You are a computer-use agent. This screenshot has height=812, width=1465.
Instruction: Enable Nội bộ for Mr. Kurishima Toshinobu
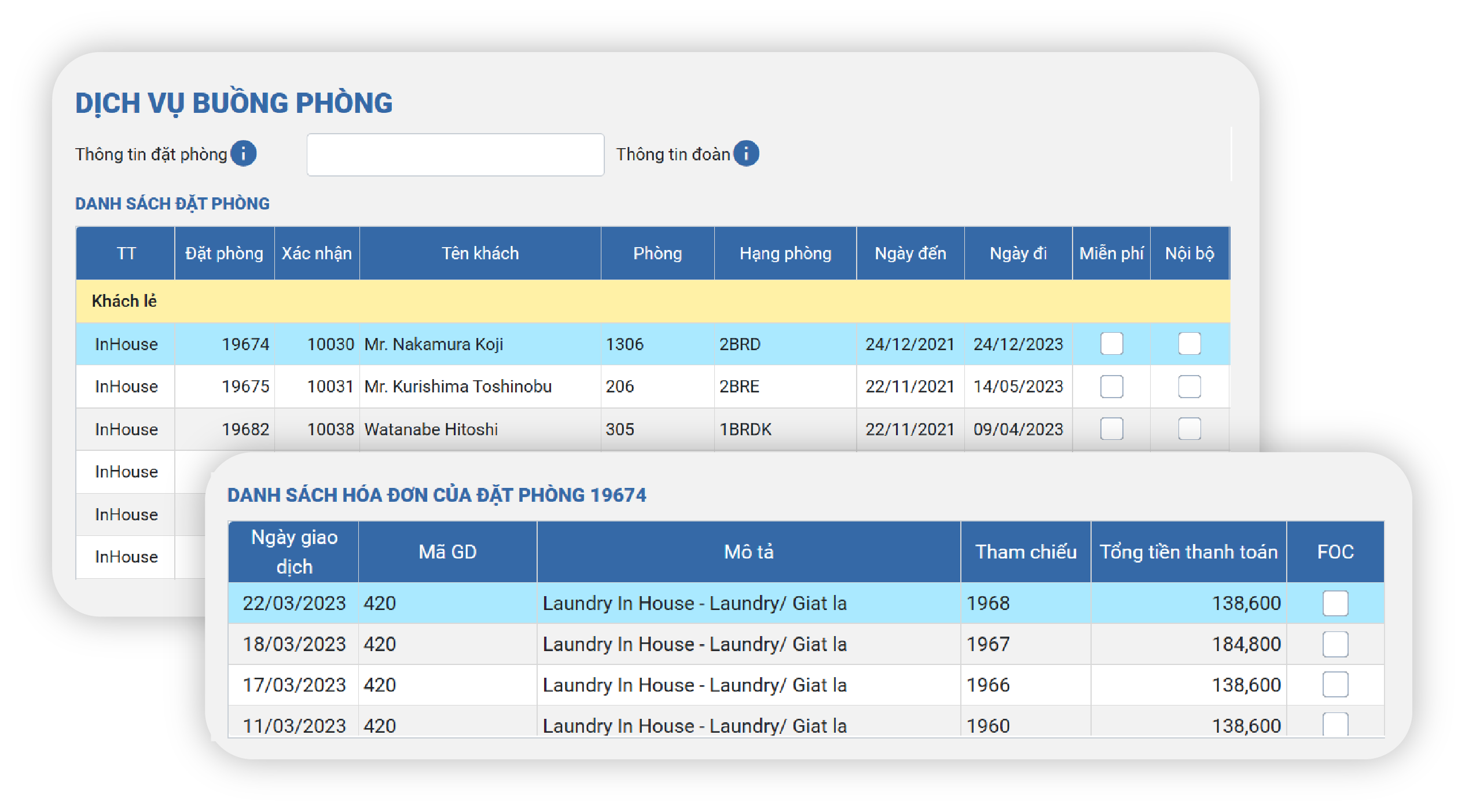pos(1189,387)
